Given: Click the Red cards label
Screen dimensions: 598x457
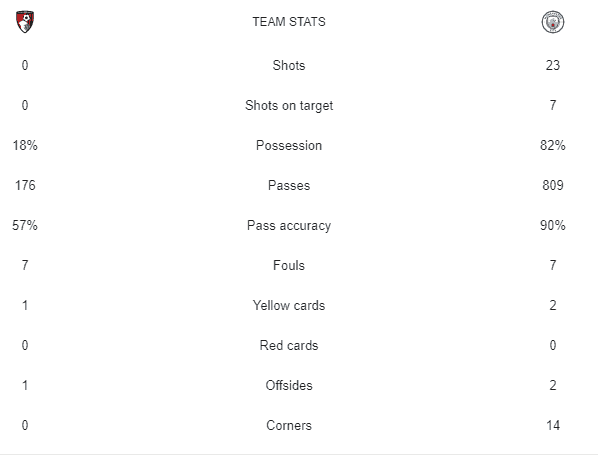Looking at the screenshot, I should pos(289,345).
